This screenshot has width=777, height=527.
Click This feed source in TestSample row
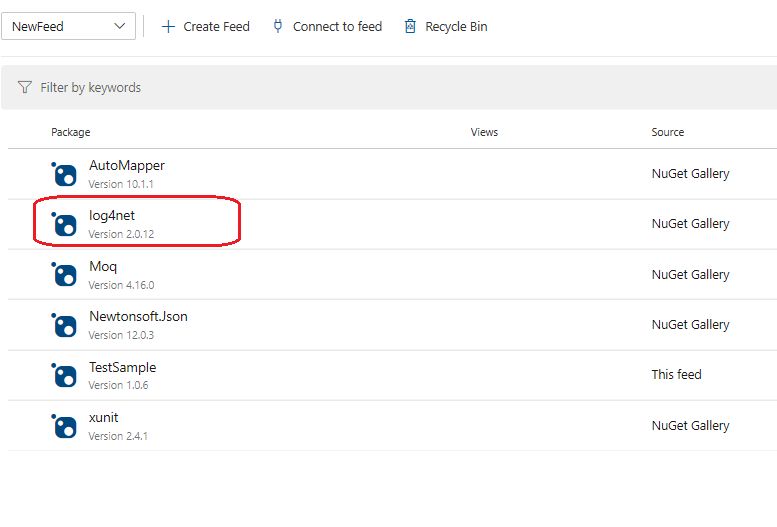tap(676, 375)
